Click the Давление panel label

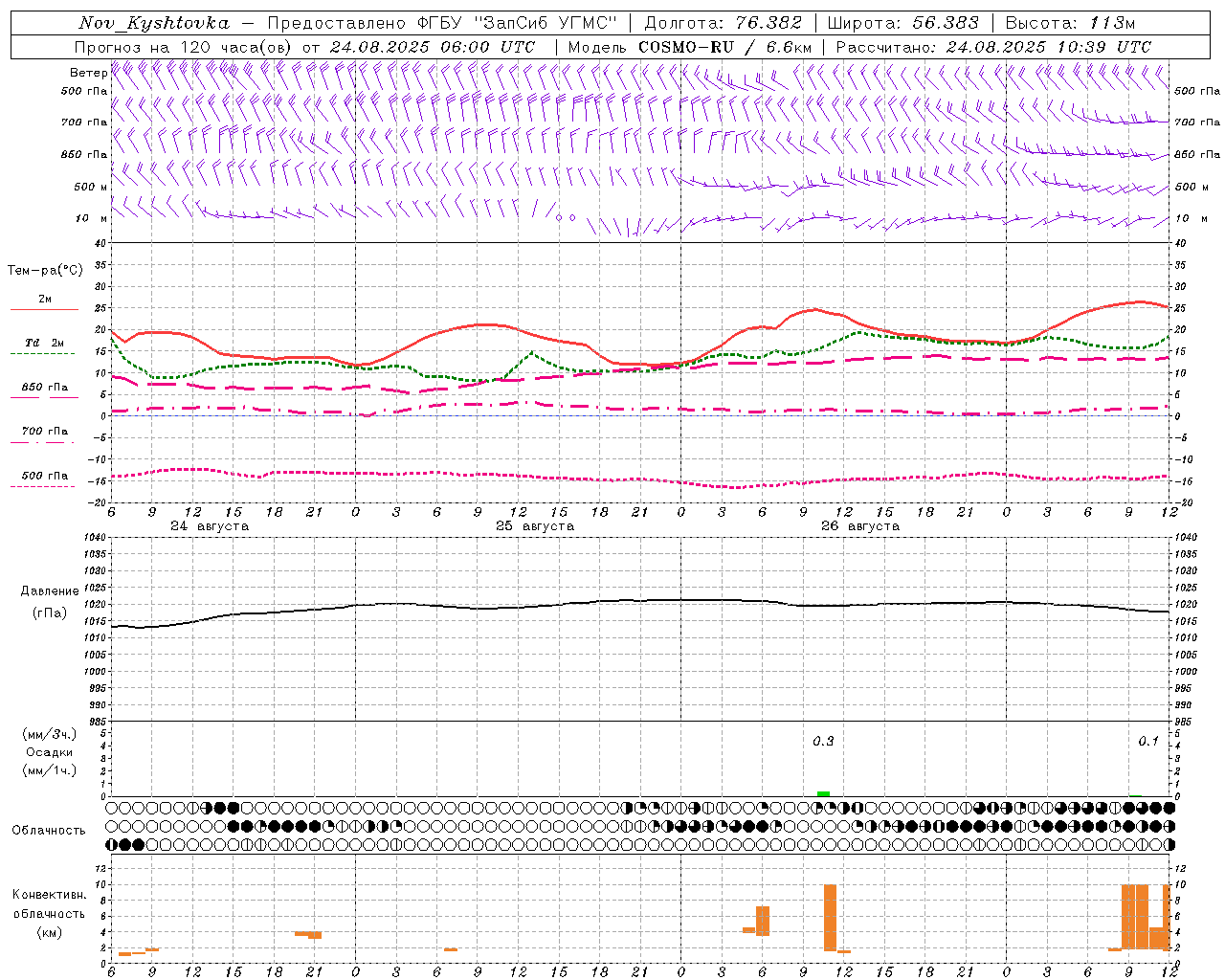50,591
